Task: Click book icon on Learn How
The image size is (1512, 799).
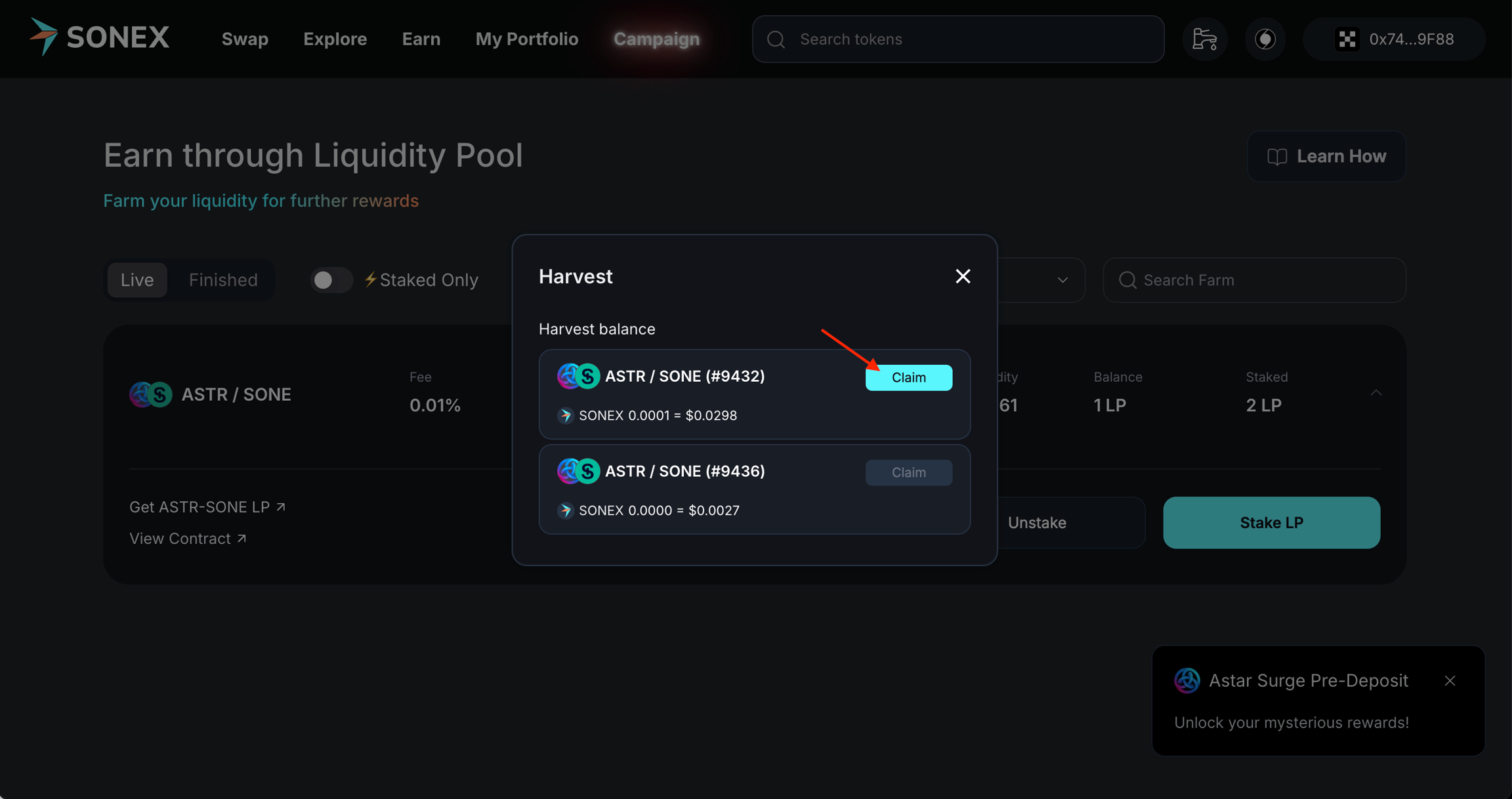Action: coord(1277,157)
